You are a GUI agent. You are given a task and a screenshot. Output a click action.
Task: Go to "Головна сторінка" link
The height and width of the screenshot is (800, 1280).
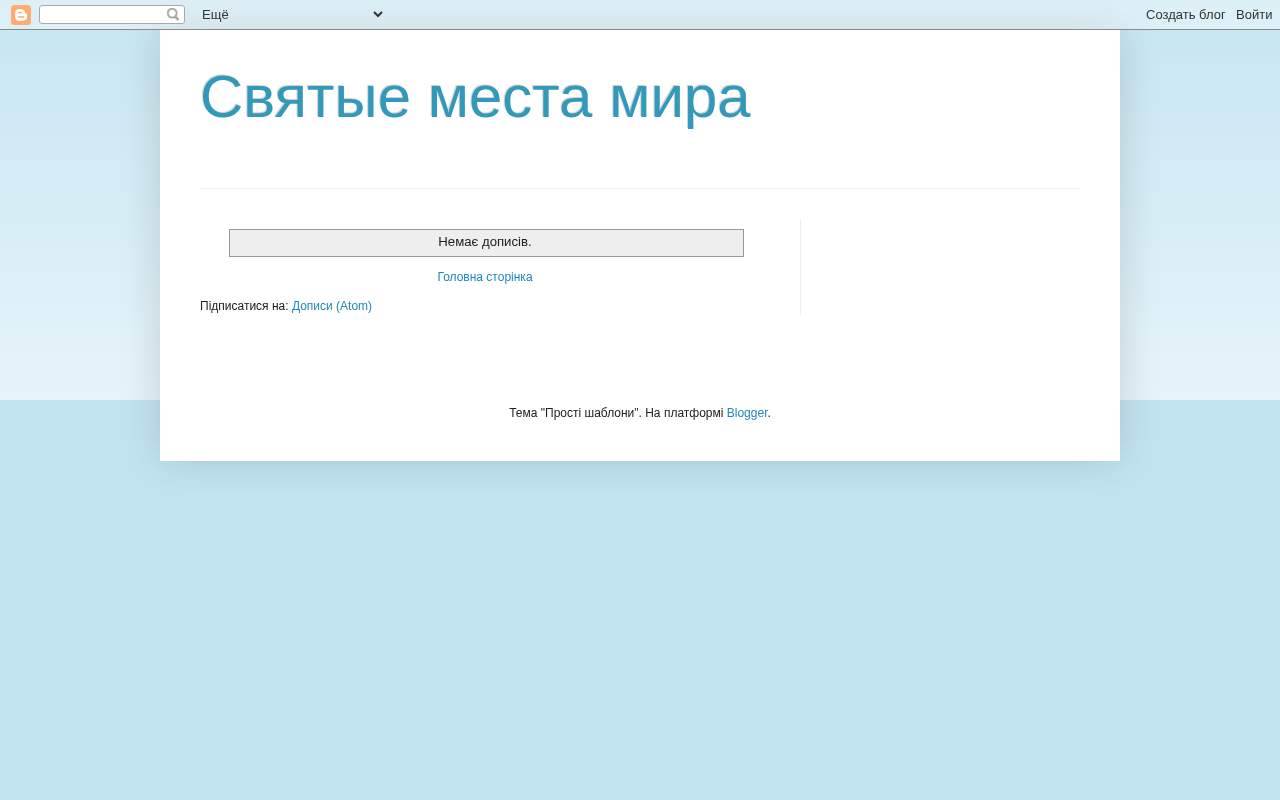[485, 277]
